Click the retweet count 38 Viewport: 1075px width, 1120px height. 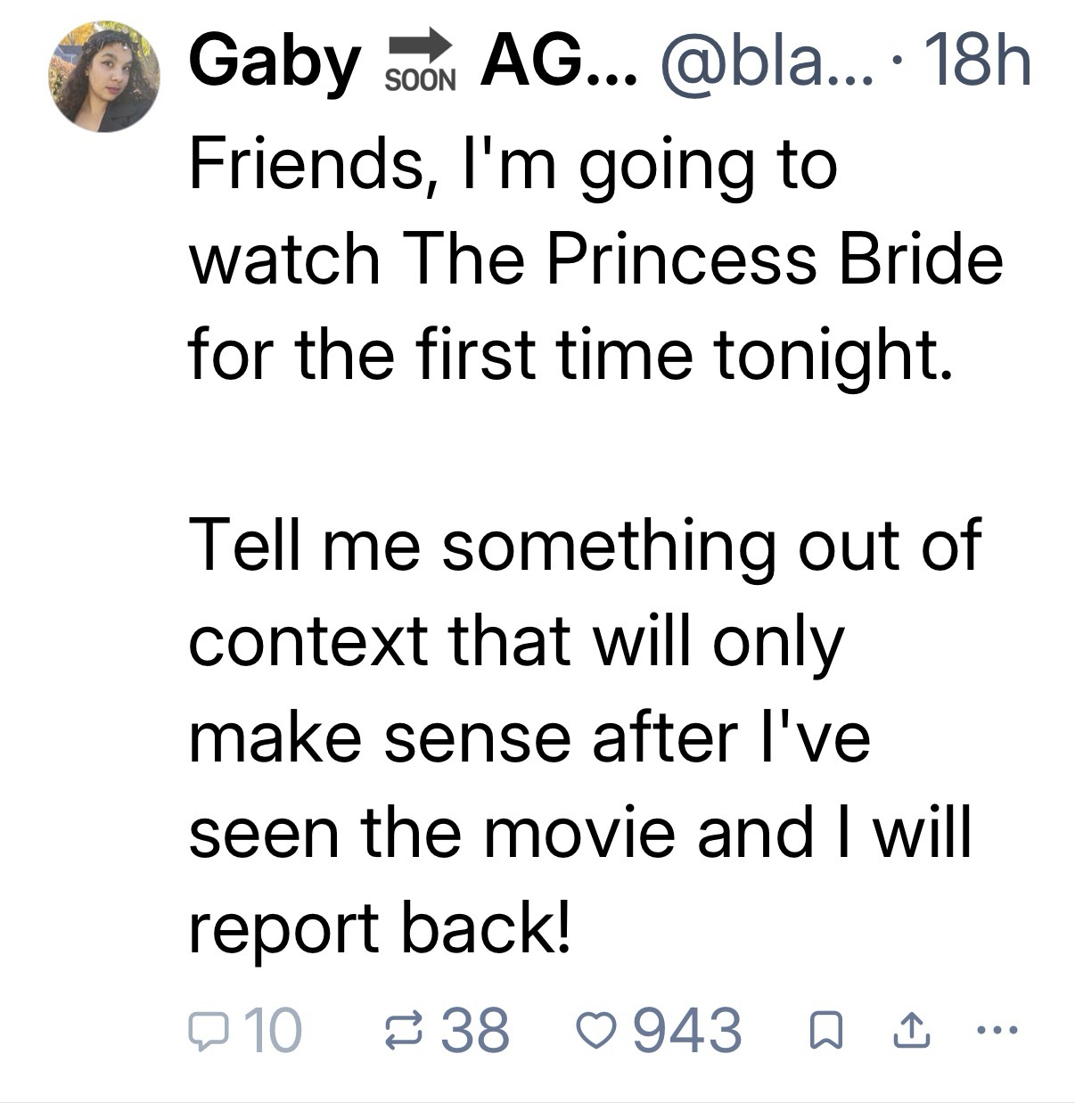click(477, 1031)
